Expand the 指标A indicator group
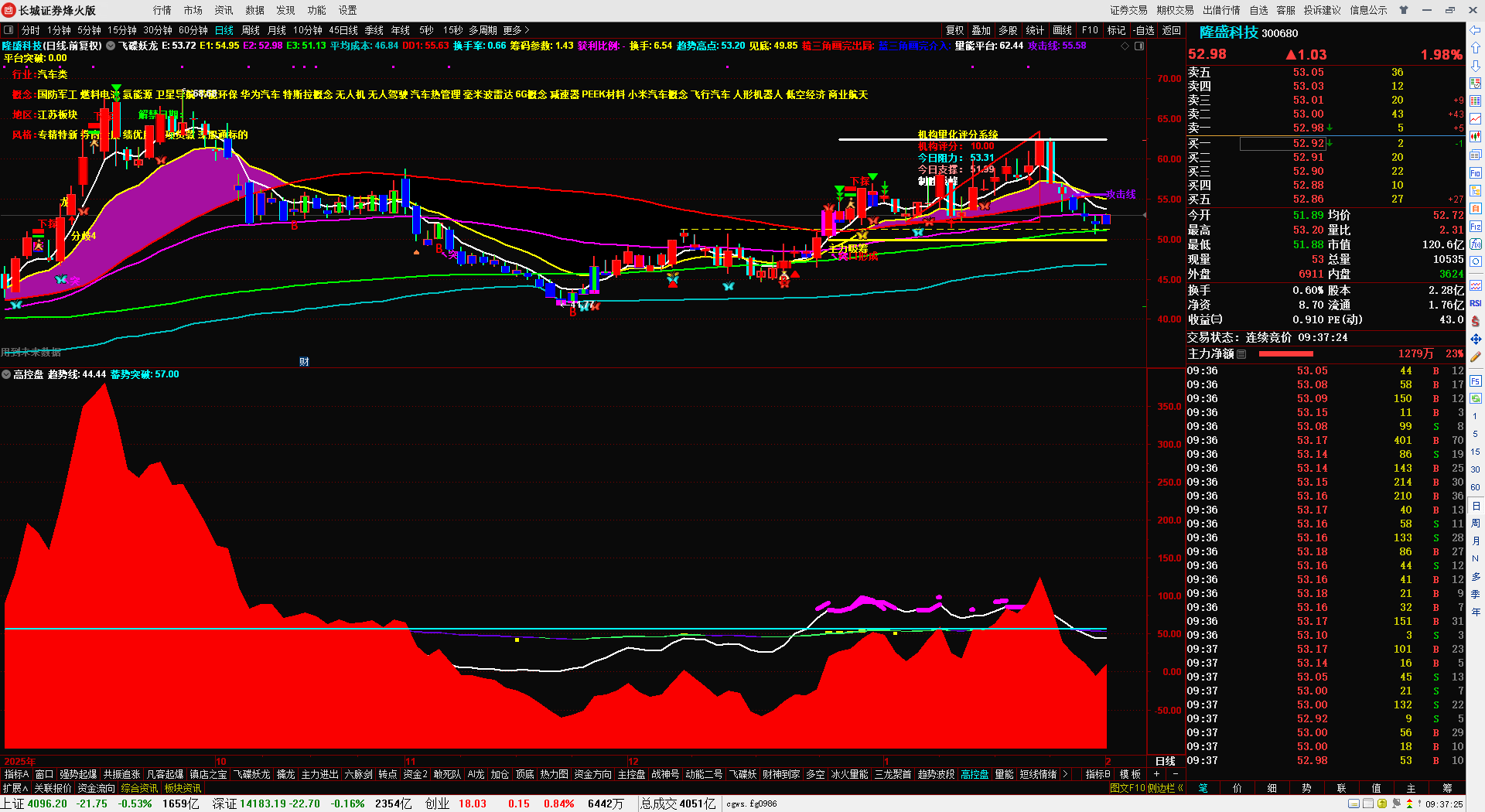This screenshot has height=812, width=1485. (16, 774)
